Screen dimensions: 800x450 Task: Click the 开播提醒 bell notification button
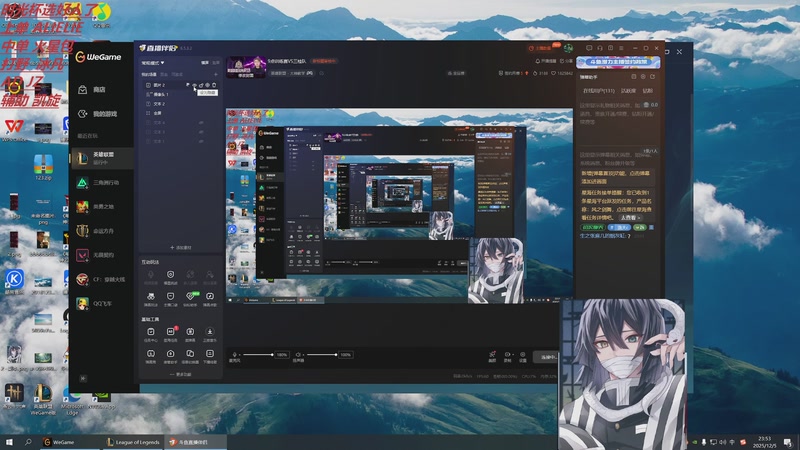pos(545,61)
